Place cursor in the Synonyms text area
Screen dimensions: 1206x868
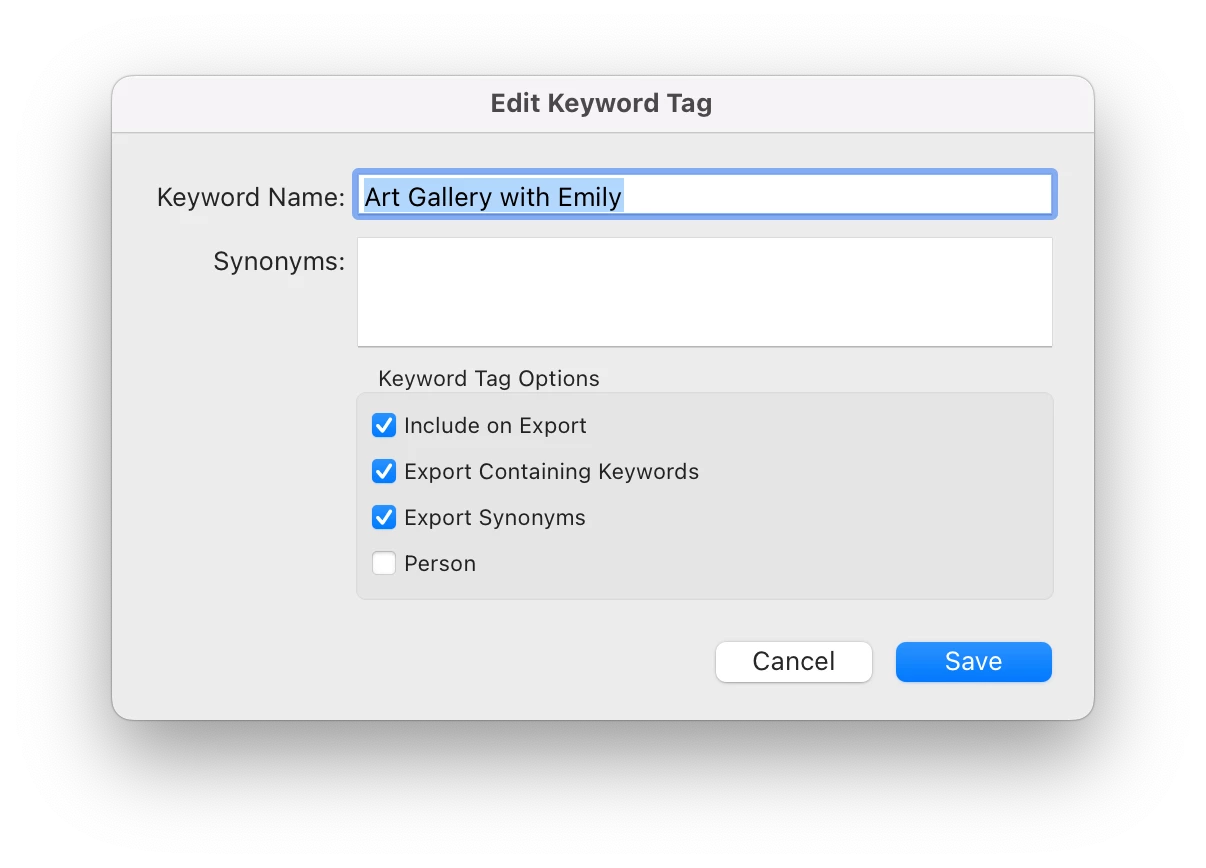[704, 292]
